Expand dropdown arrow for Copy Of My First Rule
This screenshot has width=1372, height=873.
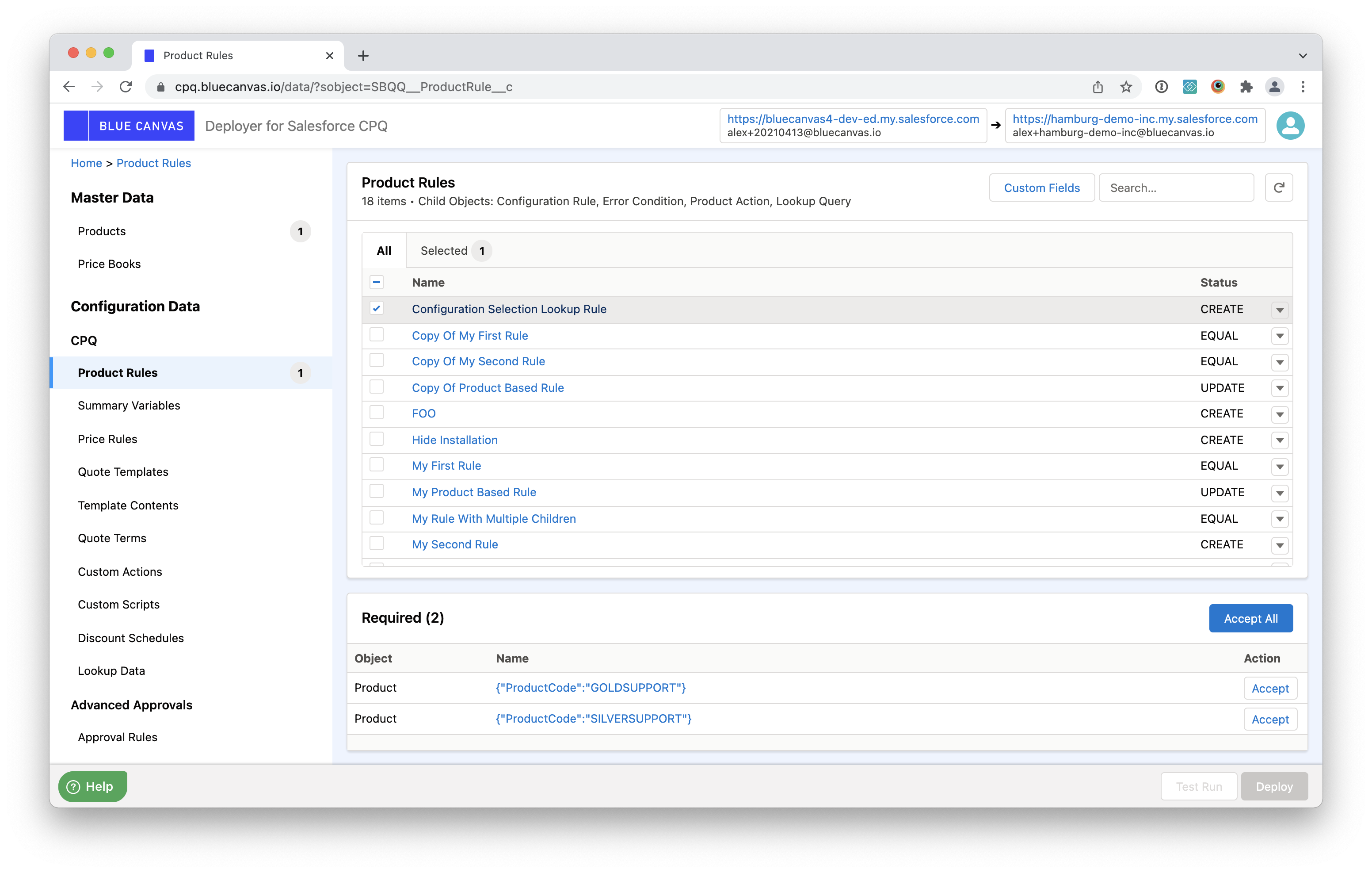point(1280,336)
